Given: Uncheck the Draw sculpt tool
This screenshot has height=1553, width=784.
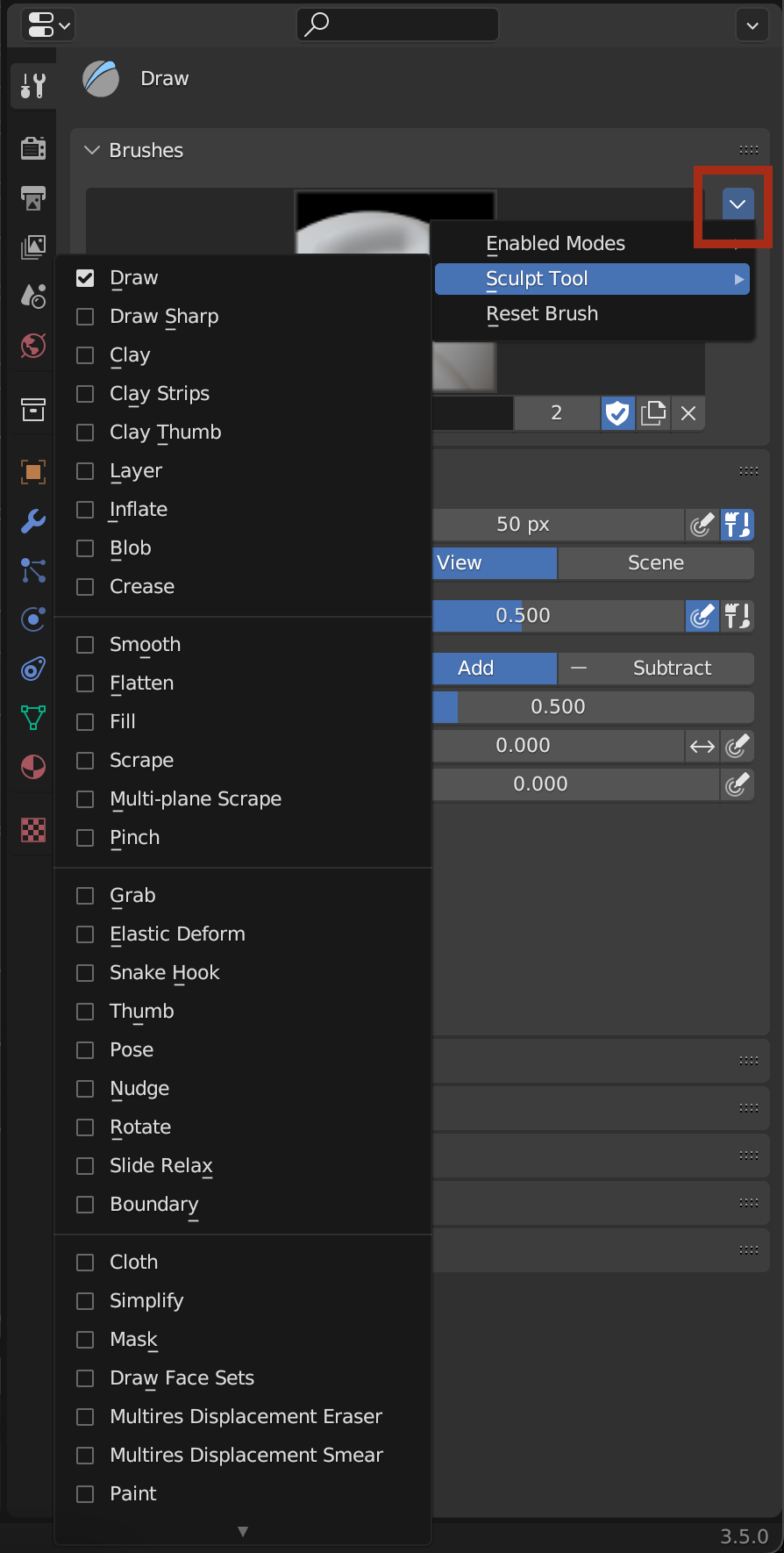Looking at the screenshot, I should (x=85, y=278).
